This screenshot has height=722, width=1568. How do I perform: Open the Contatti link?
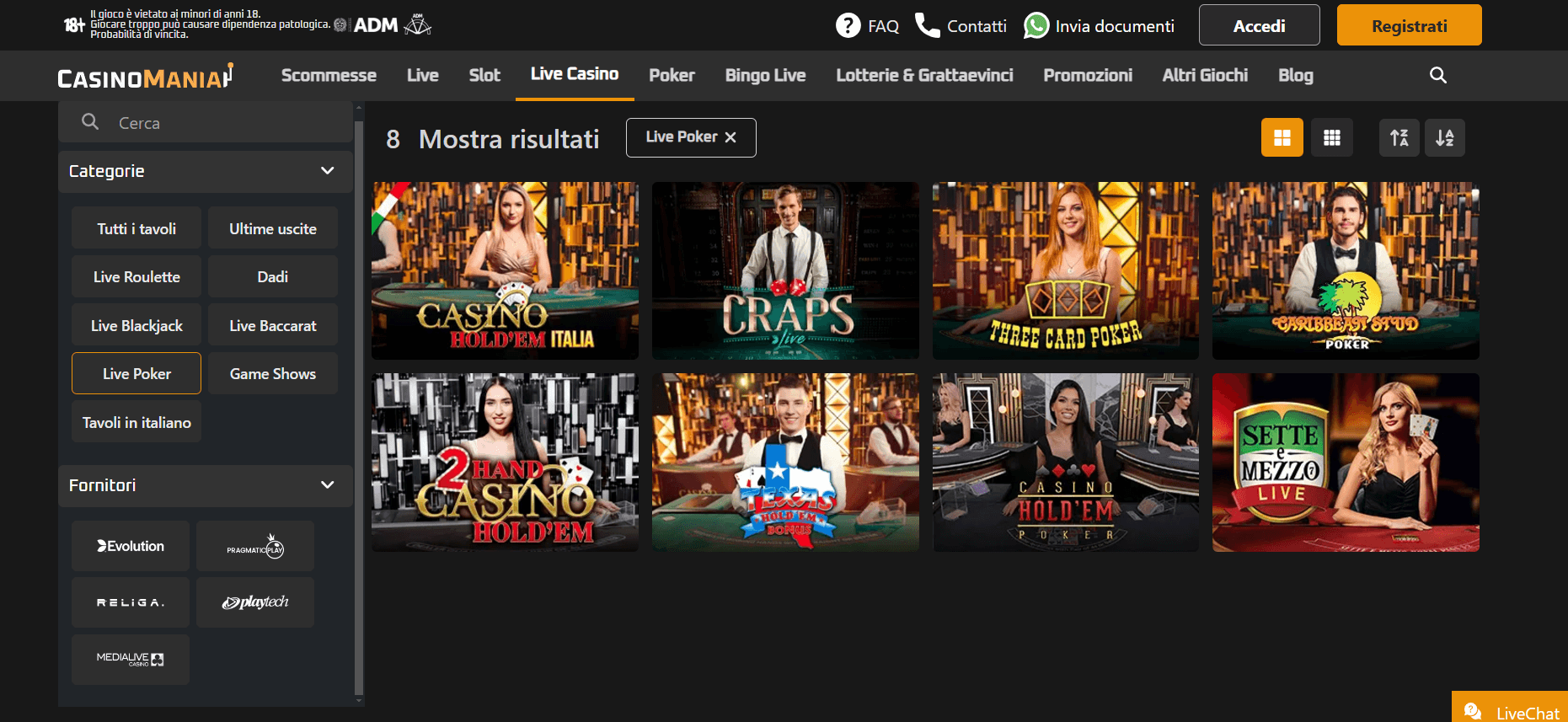tap(977, 26)
